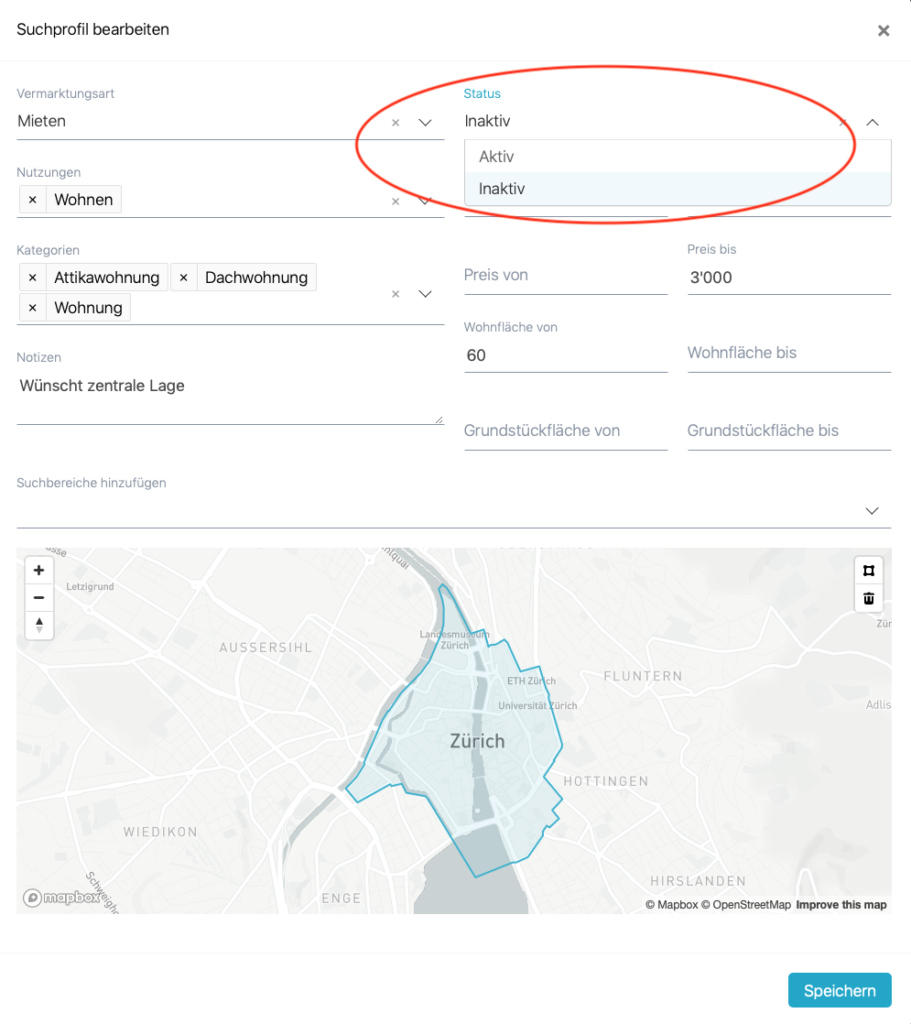Delete drawn area with trash icon
This screenshot has height=1024, width=911.
pyautogui.click(x=868, y=598)
